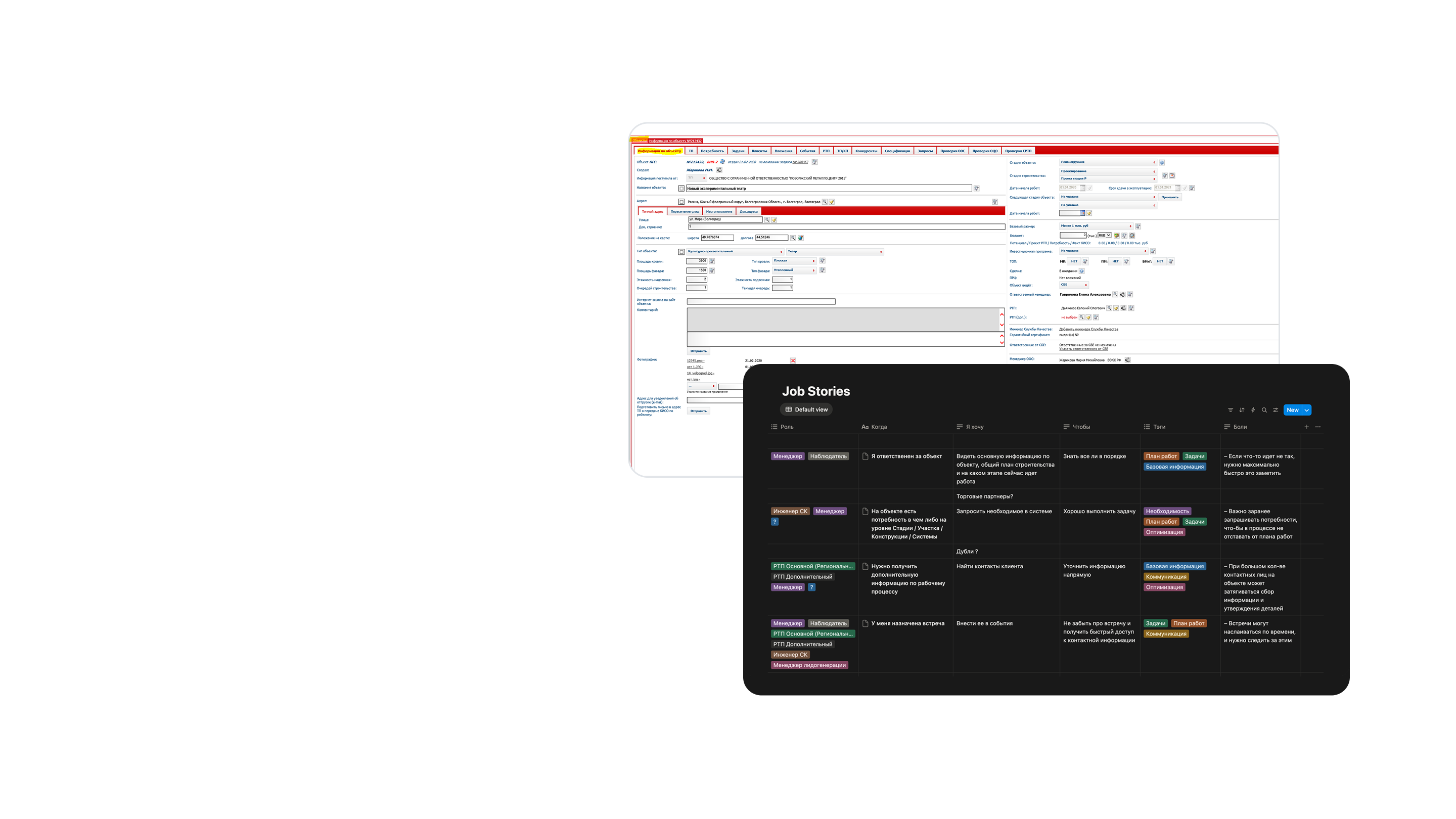This screenshot has height=819, width=1456.
Task: Click the filter icon in Job Stories toolbar
Action: (x=1231, y=410)
